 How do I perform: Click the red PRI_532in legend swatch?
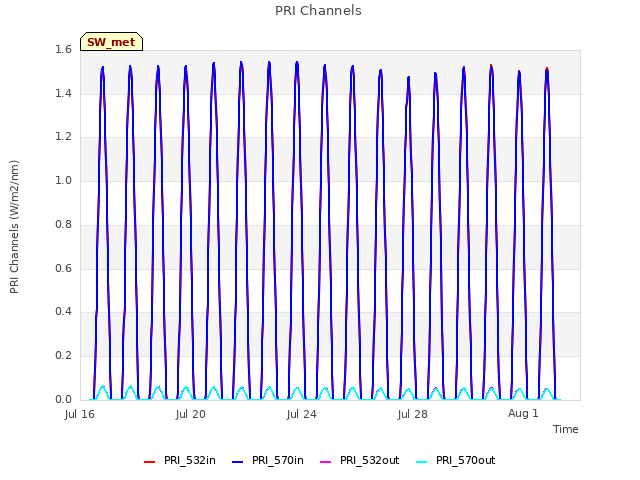(150, 462)
